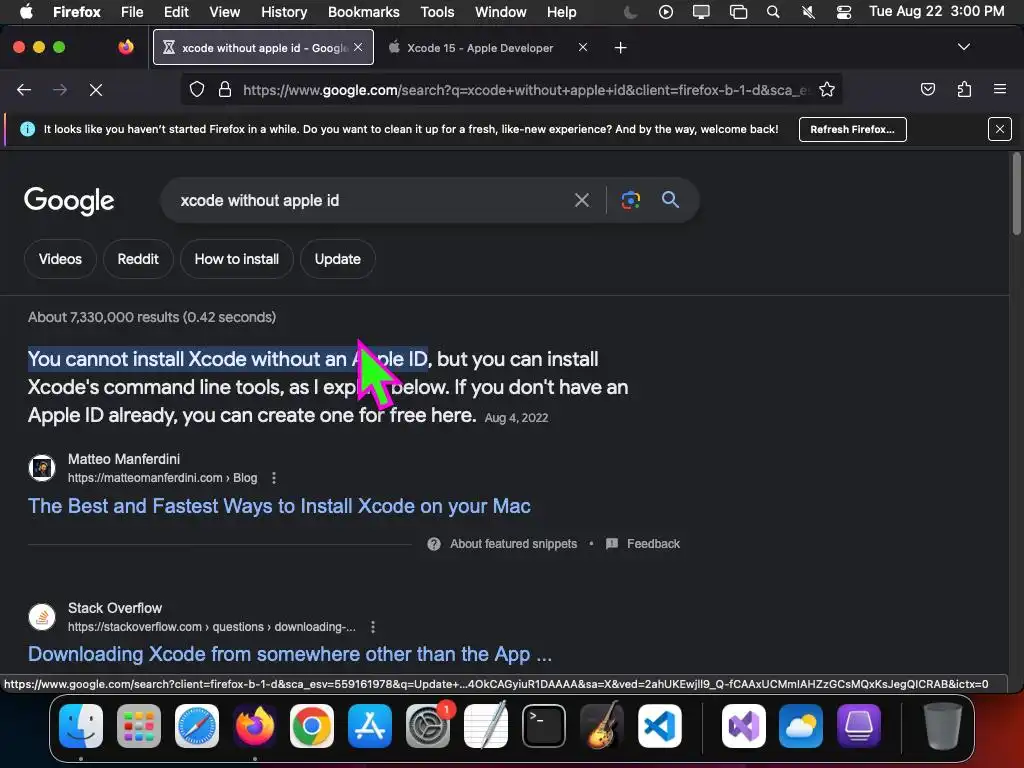Viewport: 1024px width, 768px height.
Task: Launch Google Chrome from the Dock
Action: click(x=312, y=726)
